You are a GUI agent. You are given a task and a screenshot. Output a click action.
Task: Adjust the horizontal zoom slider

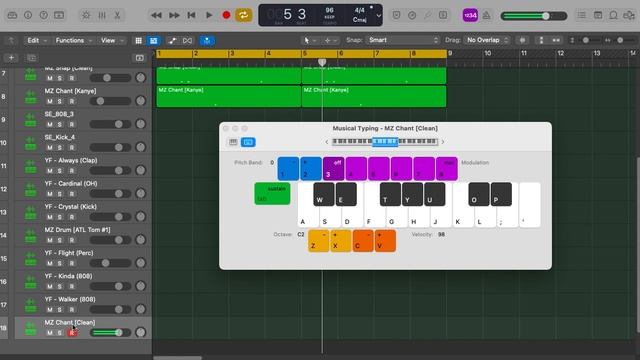tap(620, 40)
